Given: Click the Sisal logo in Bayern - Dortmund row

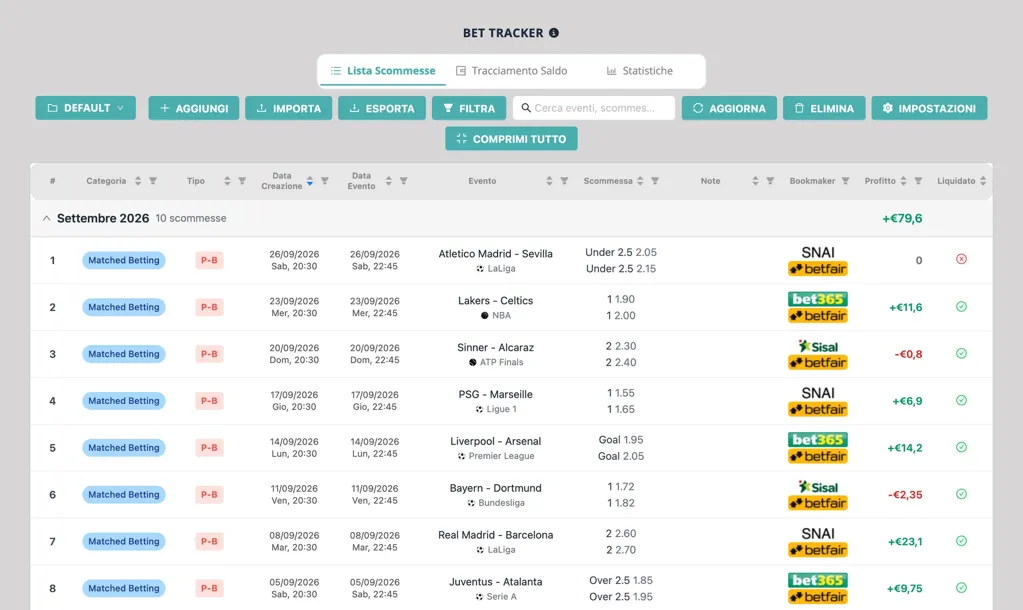Looking at the screenshot, I should [818, 487].
